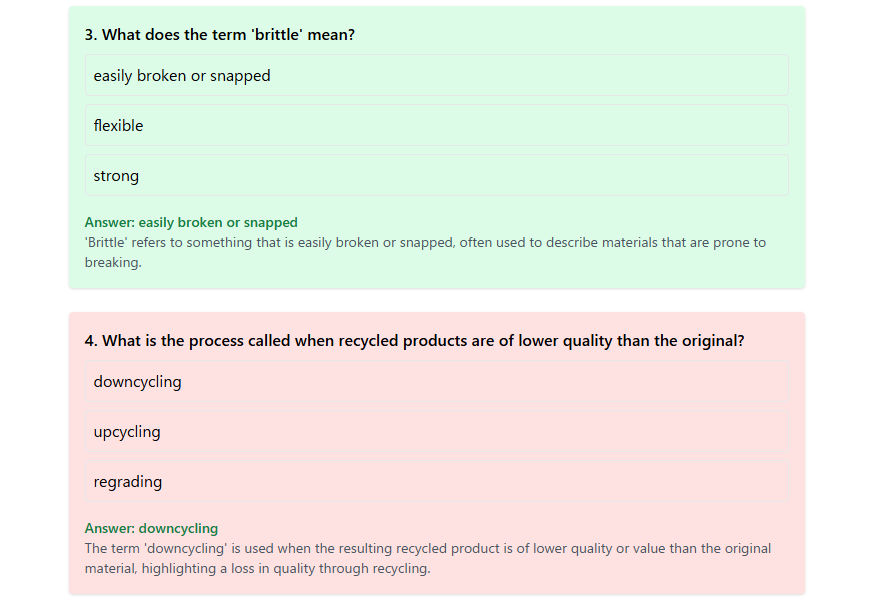Click the word 'breaking.' ending the brittle explanation
873x604 pixels.
(x=113, y=262)
